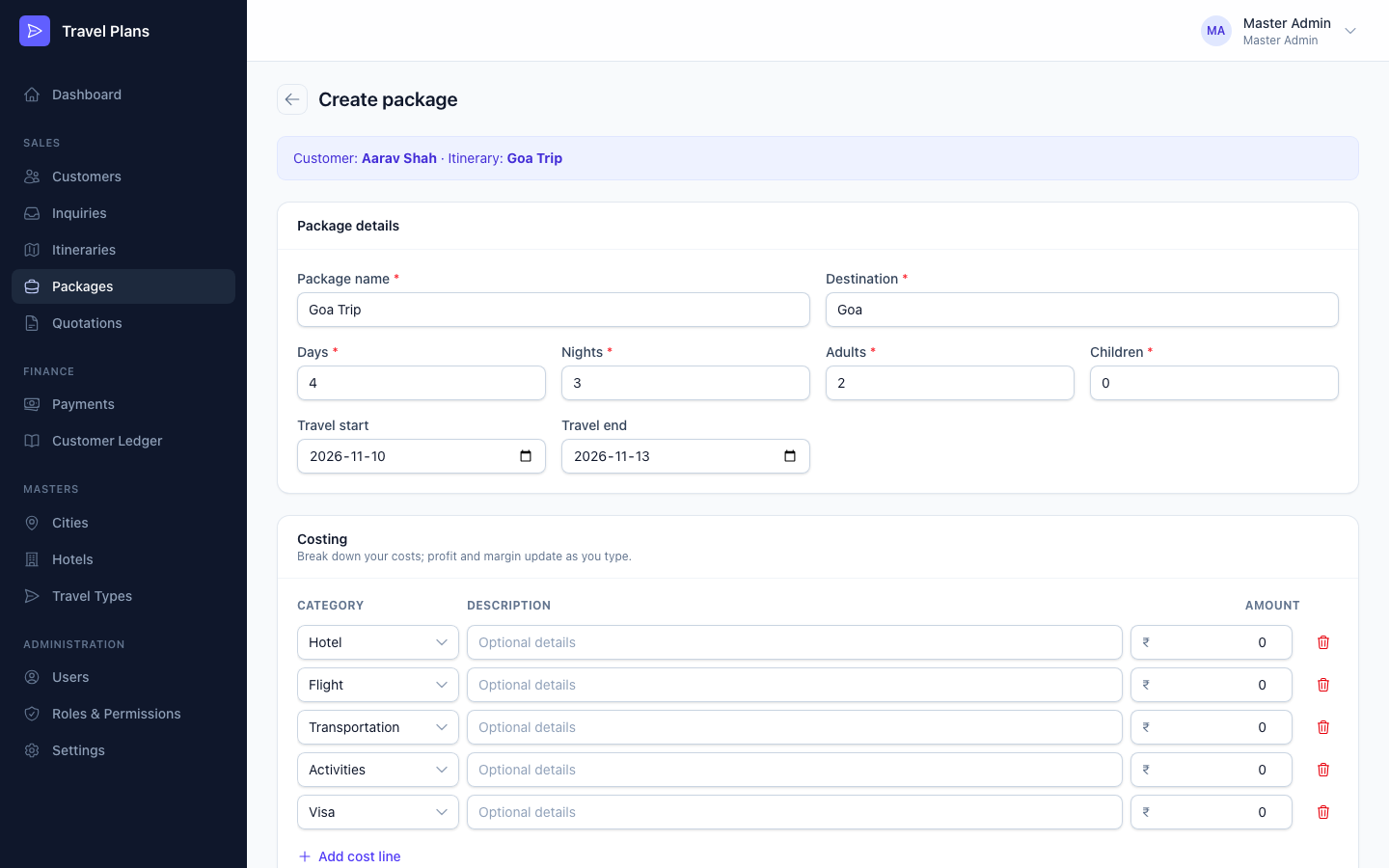
Task: Focus the Nights number field
Action: click(686, 383)
